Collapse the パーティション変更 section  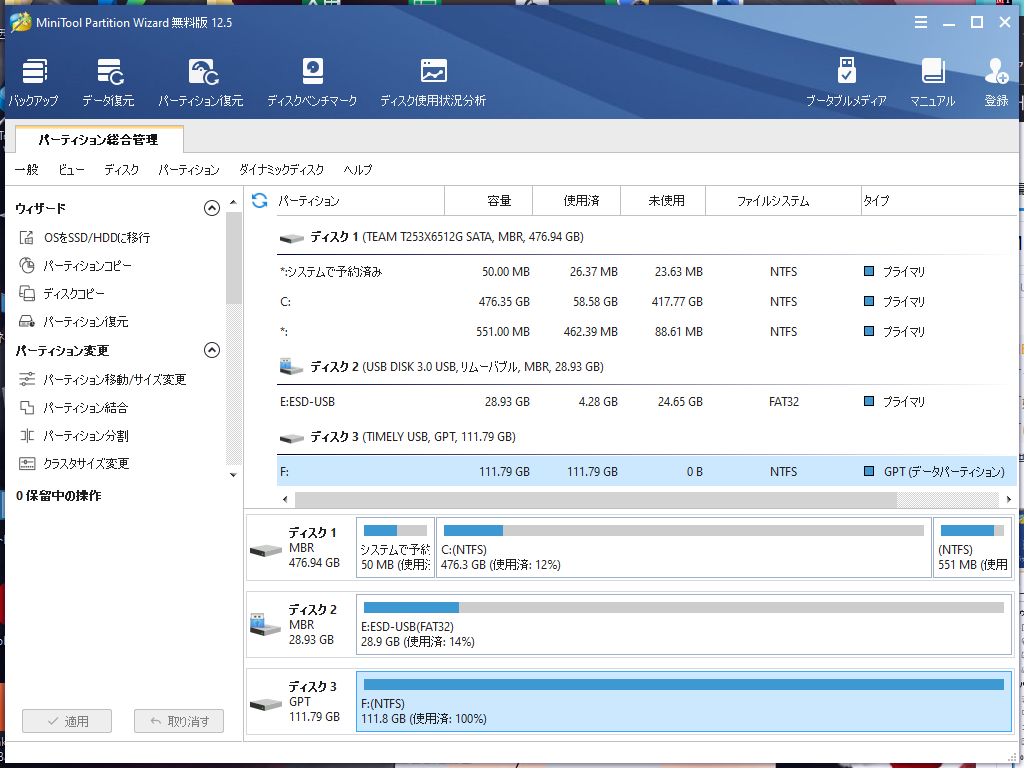(x=212, y=350)
